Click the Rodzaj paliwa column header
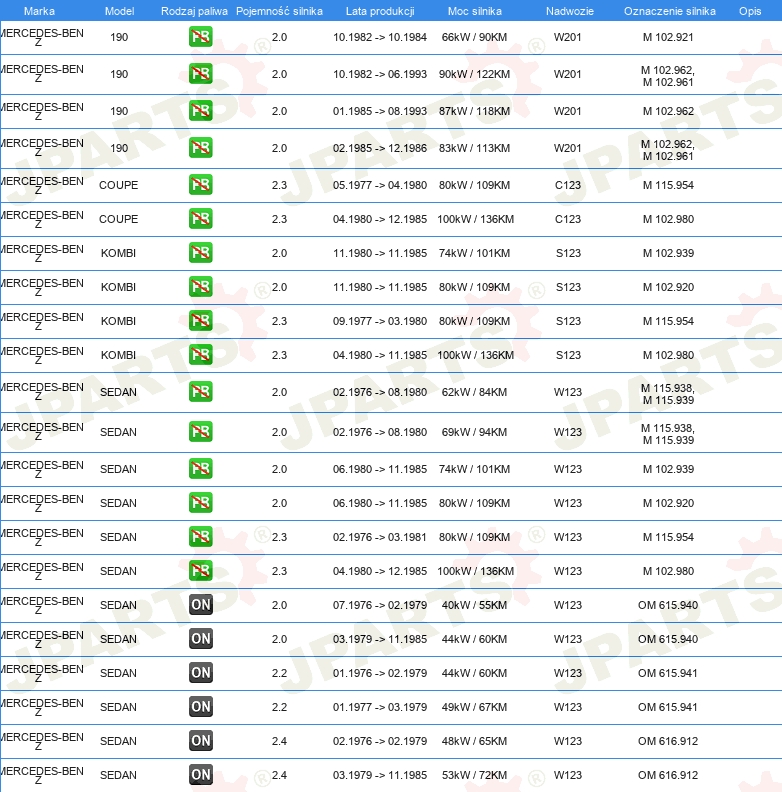Viewport: 782px width, 792px height. [194, 11]
